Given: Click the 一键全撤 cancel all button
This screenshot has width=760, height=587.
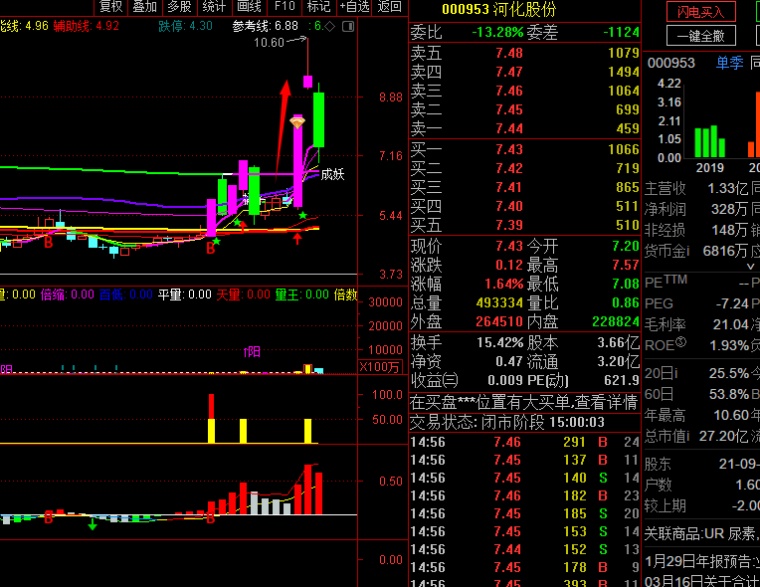Looking at the screenshot, I should click(701, 36).
